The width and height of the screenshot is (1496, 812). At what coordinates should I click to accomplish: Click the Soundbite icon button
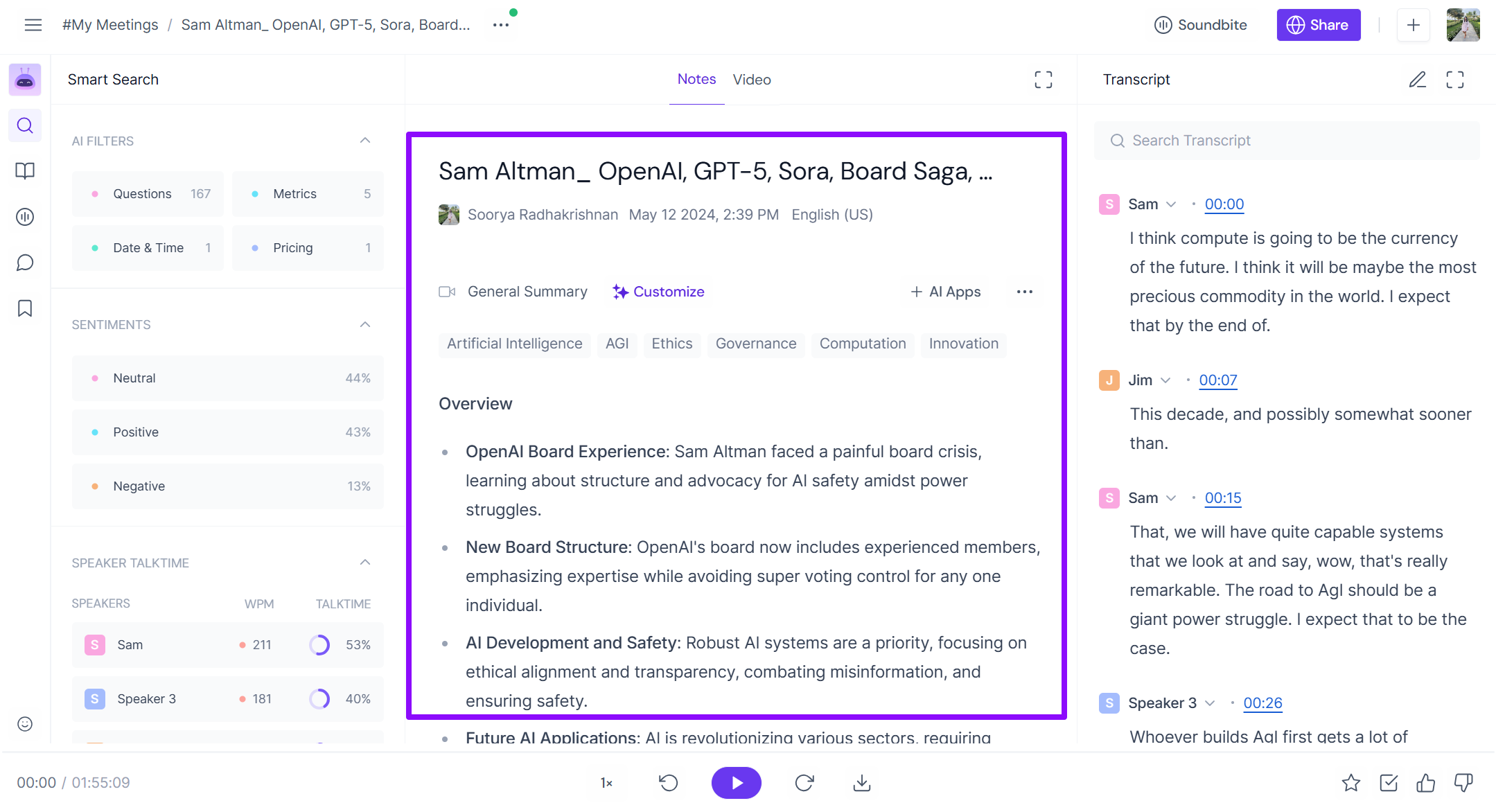point(1201,25)
